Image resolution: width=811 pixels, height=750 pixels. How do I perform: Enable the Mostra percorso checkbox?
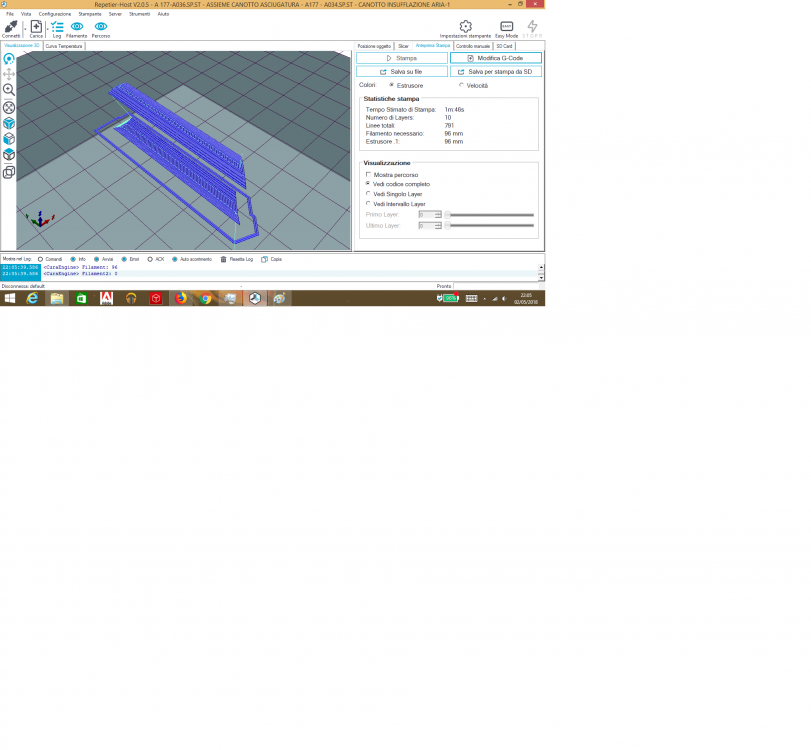(368, 174)
